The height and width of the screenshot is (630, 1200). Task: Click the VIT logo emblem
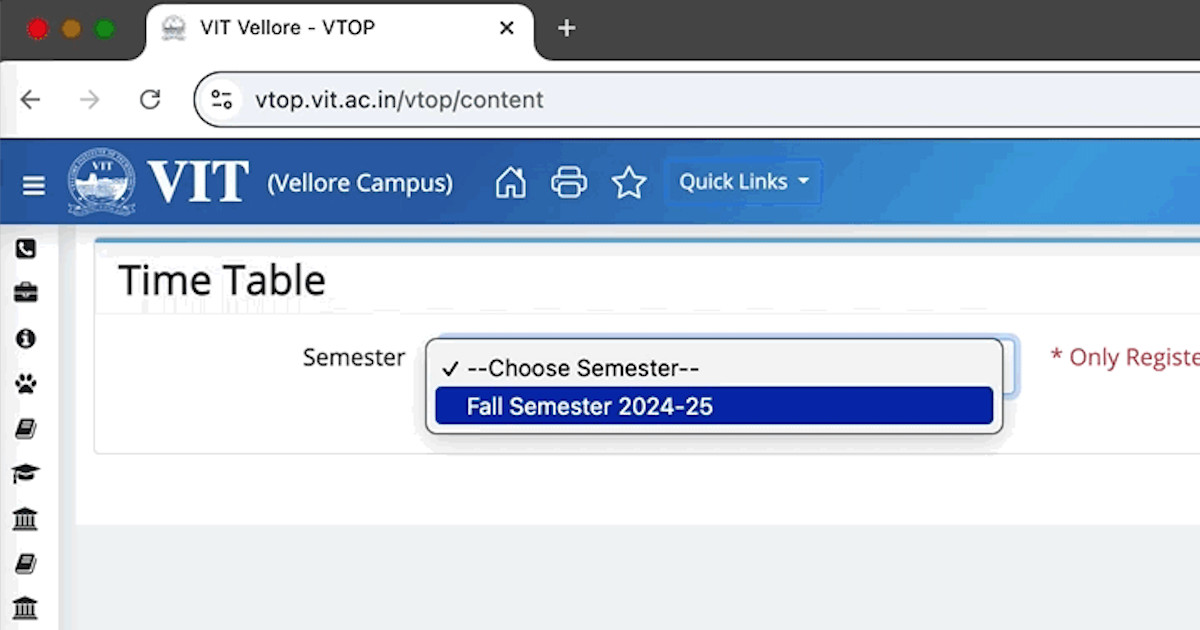pos(102,182)
